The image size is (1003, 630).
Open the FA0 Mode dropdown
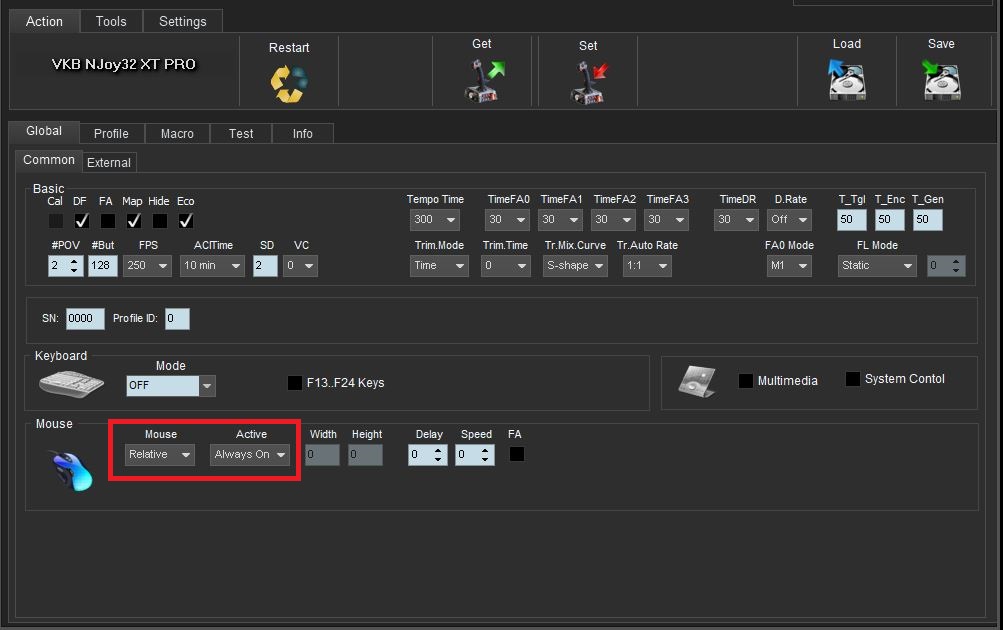point(789,265)
